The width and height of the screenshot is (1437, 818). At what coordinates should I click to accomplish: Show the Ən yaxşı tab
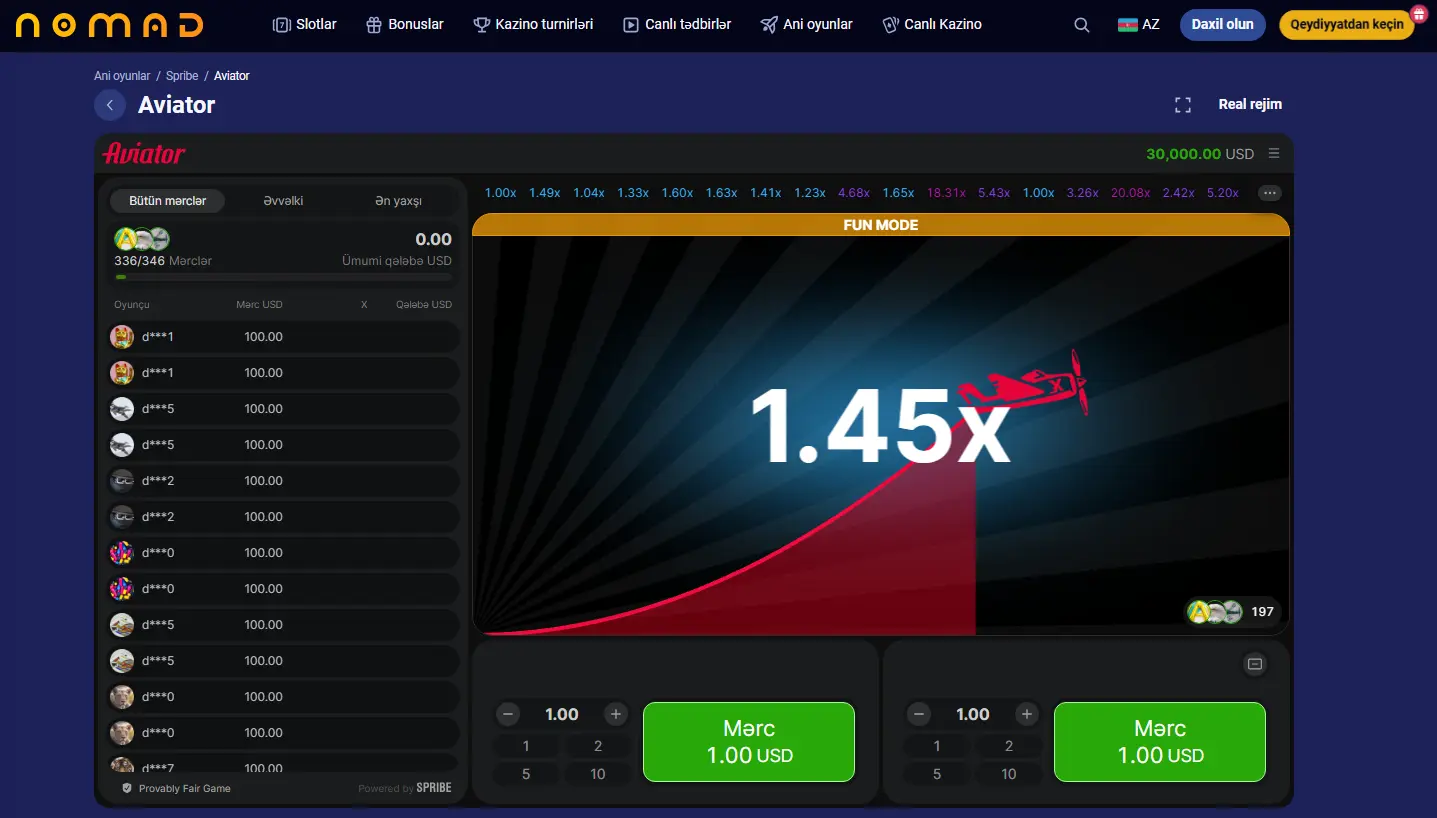tap(398, 201)
